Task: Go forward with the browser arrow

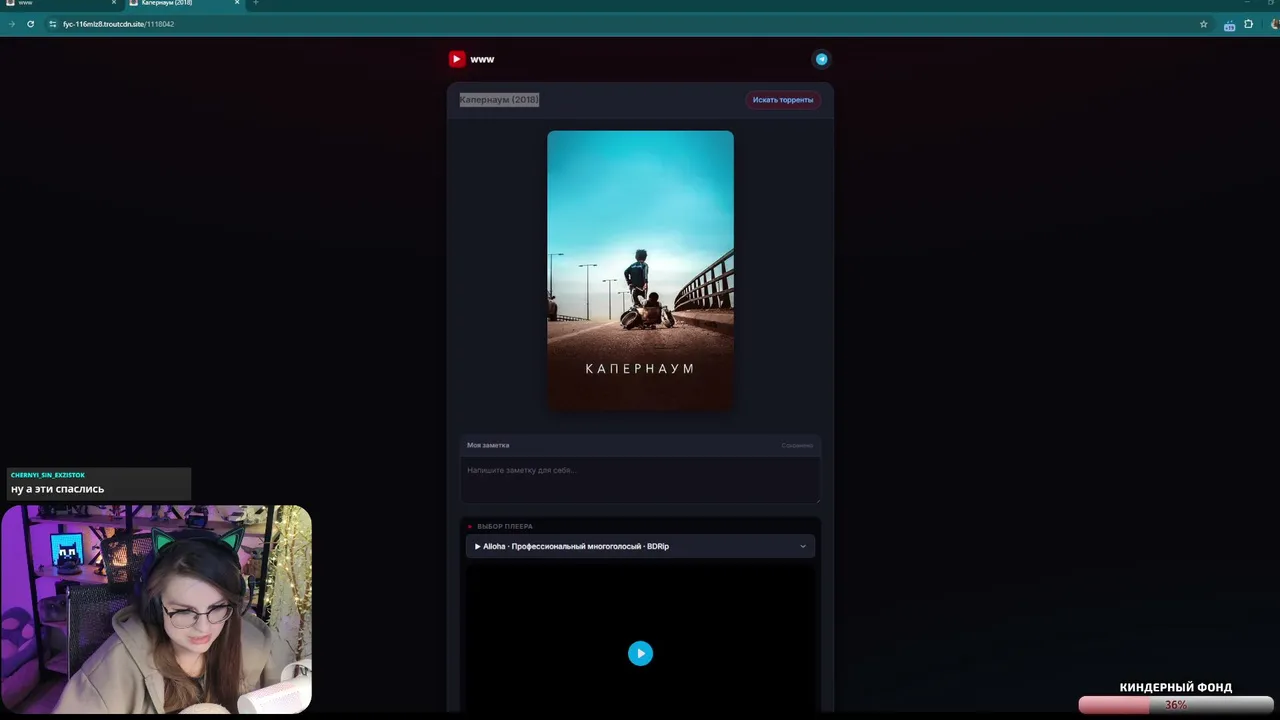Action: [x=12, y=24]
